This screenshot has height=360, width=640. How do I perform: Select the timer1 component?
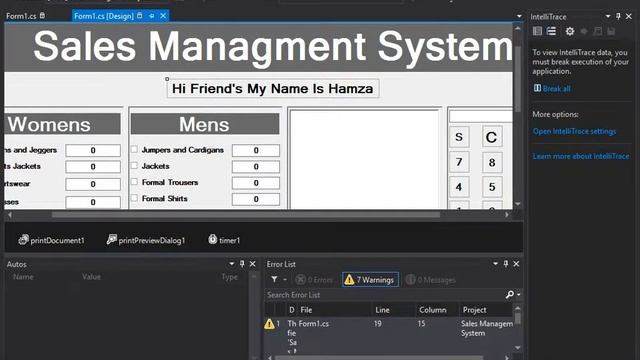pyautogui.click(x=224, y=240)
